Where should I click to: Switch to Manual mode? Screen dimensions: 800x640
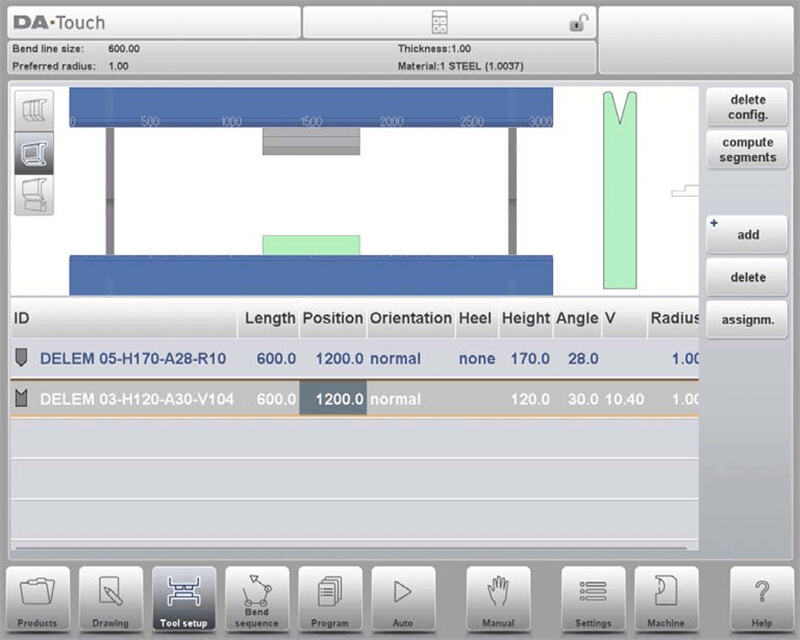tap(498, 598)
